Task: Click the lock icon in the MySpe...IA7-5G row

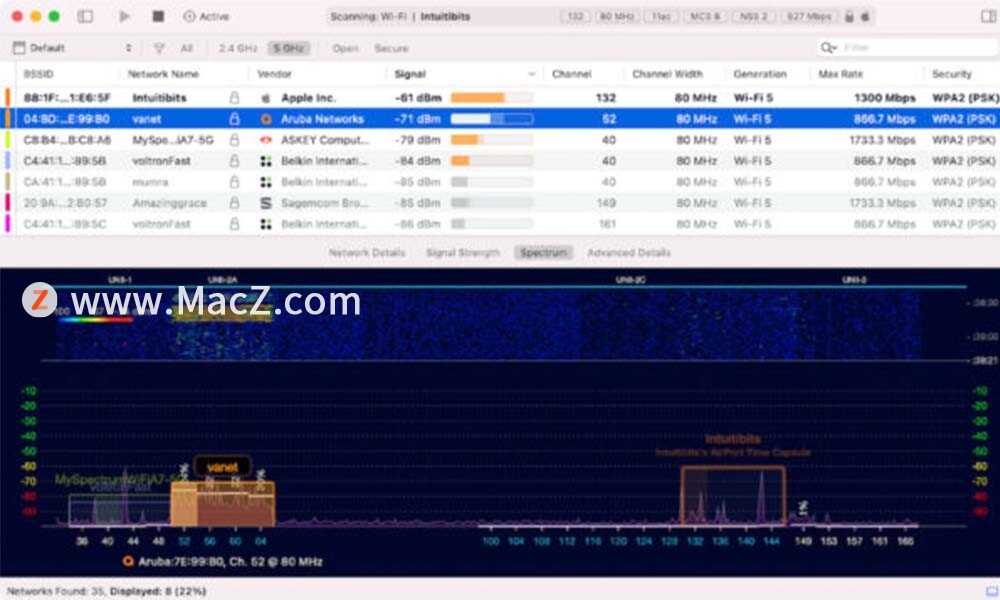Action: coord(235,140)
